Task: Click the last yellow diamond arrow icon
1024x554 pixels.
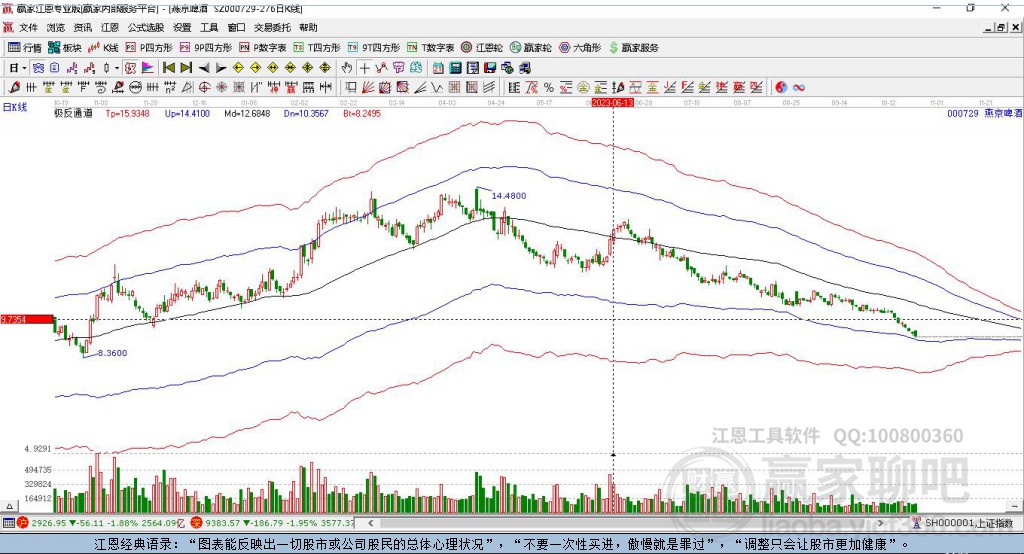Action: tap(325, 68)
